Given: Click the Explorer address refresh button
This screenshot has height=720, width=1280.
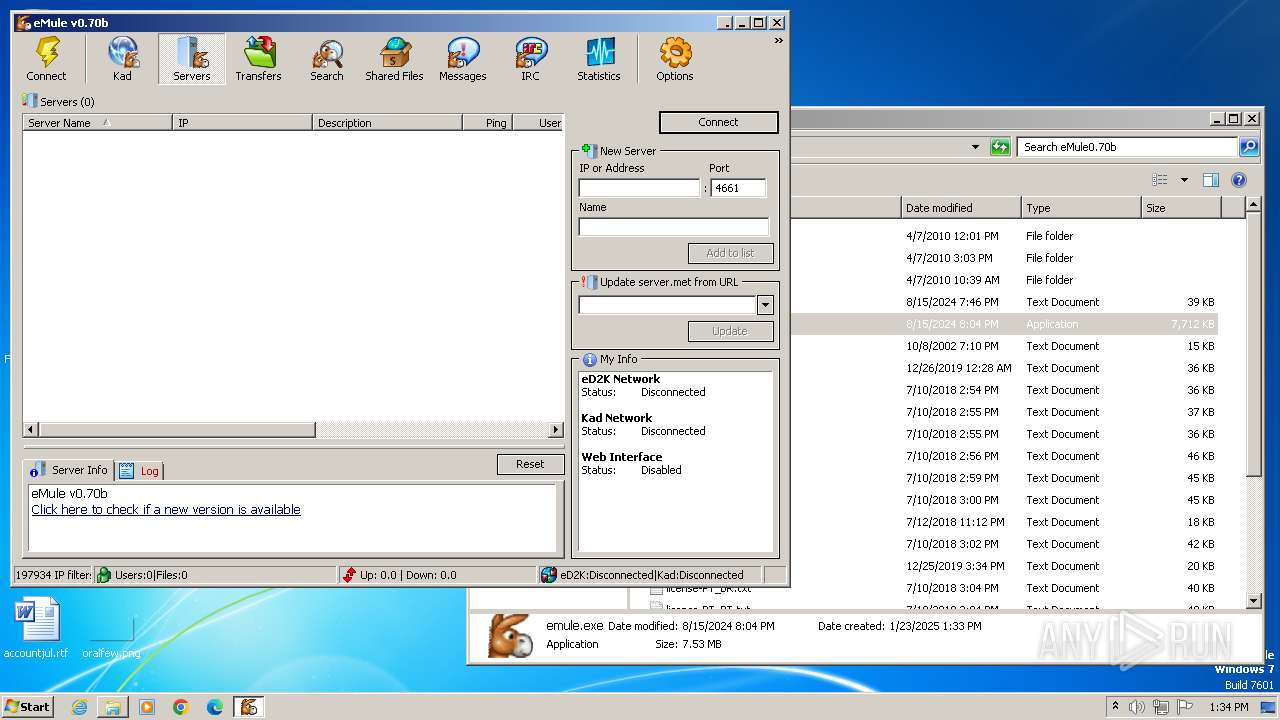Looking at the screenshot, I should pyautogui.click(x=1000, y=147).
